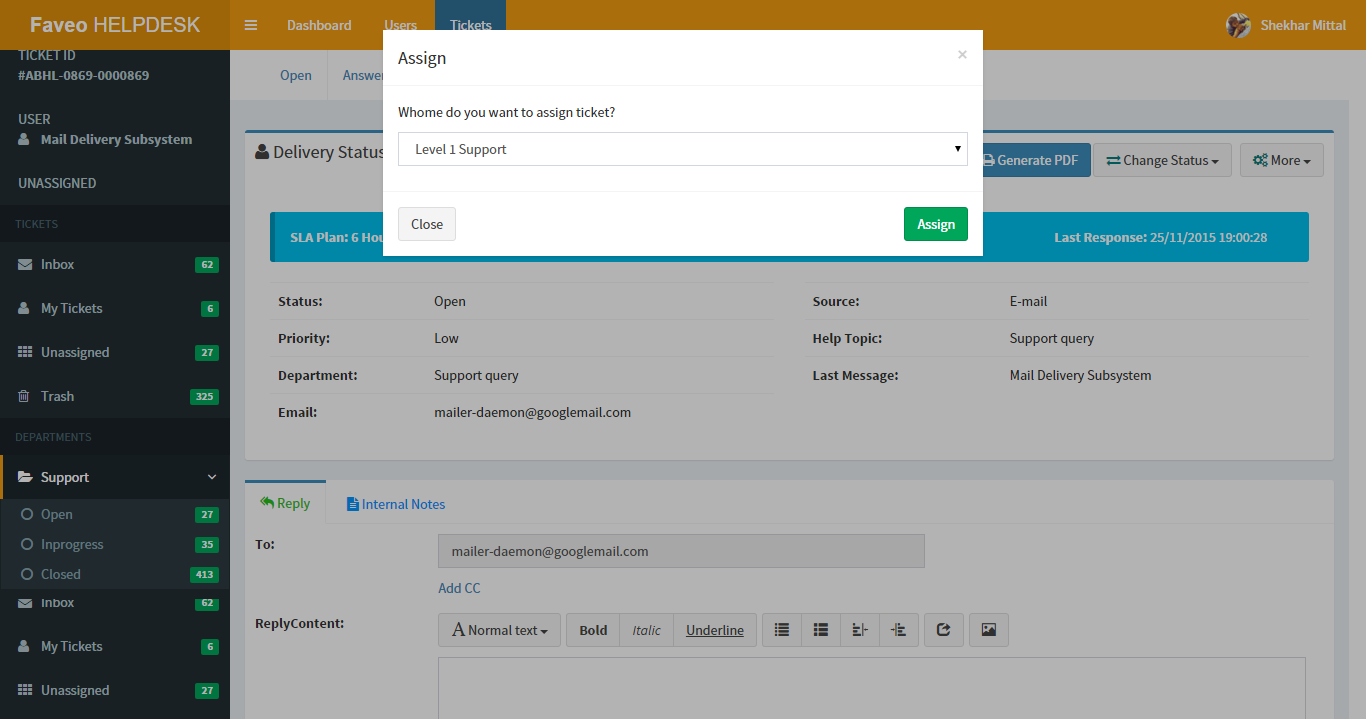Image resolution: width=1366 pixels, height=719 pixels.
Task: Click the Close button in the dialog
Action: point(426,224)
